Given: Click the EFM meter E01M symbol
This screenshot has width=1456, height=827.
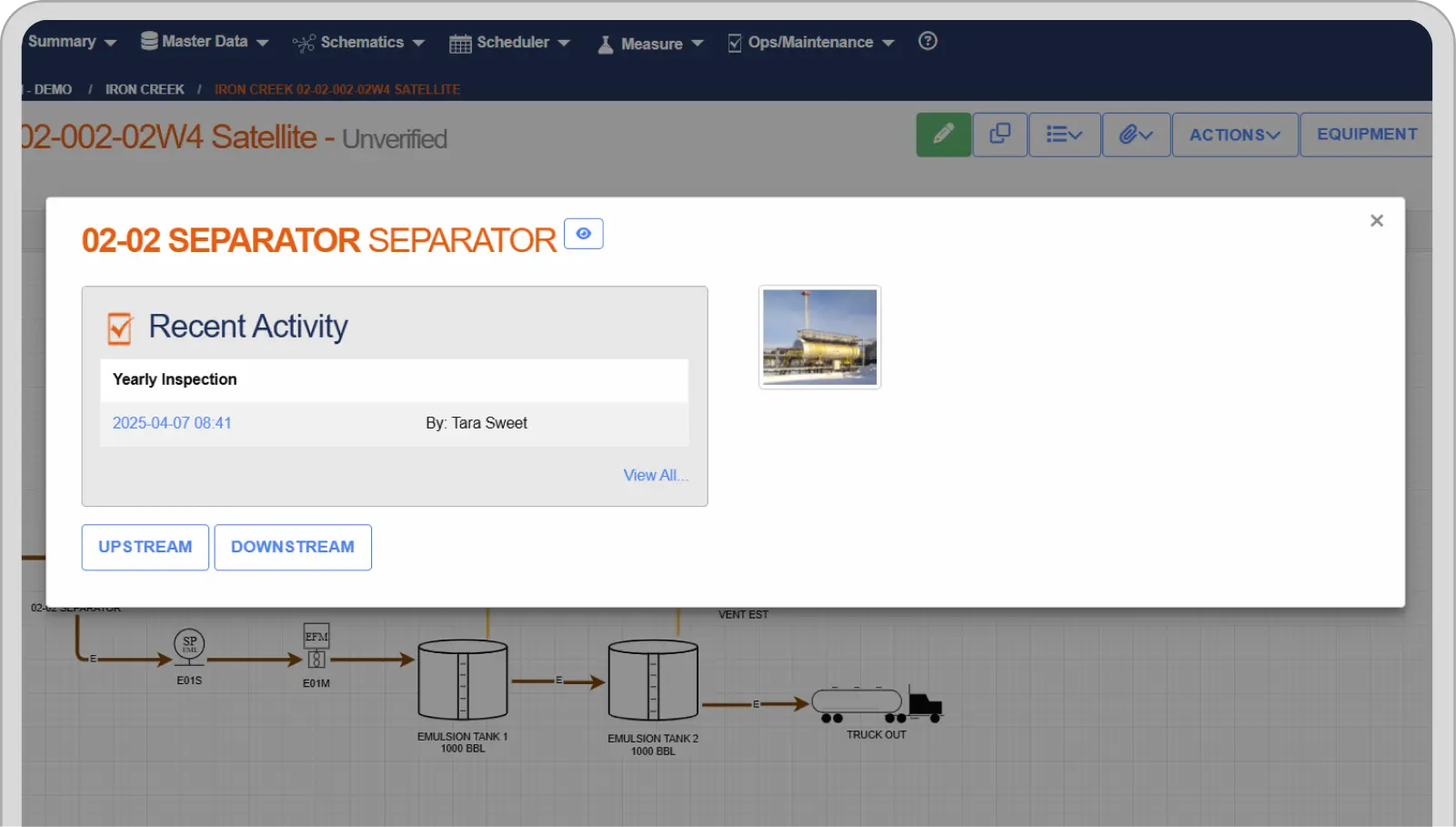Looking at the screenshot, I should pyautogui.click(x=316, y=648).
